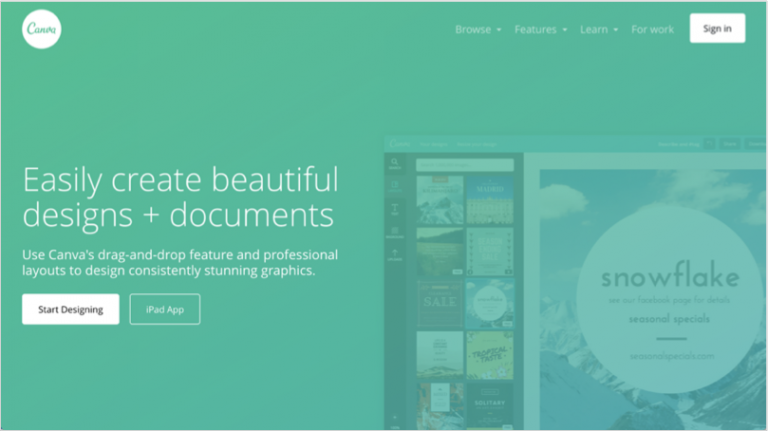This screenshot has width=768, height=431.
Task: Click the Start Designing button
Action: pyautogui.click(x=71, y=309)
